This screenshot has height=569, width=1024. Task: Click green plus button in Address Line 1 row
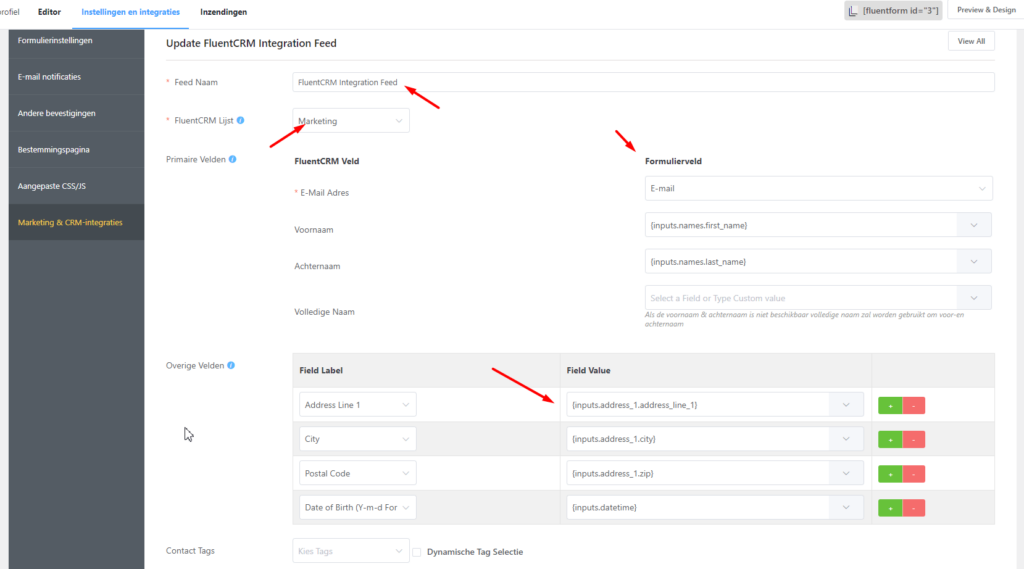tap(889, 405)
